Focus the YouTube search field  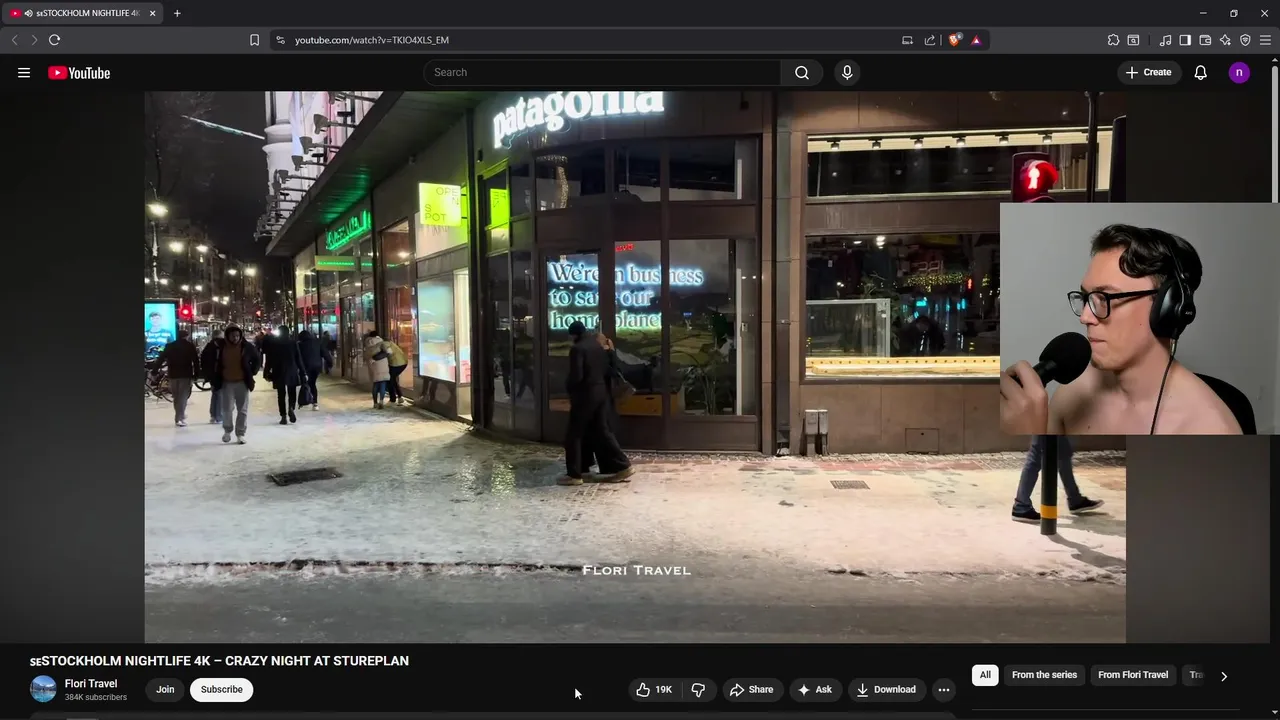(x=602, y=72)
